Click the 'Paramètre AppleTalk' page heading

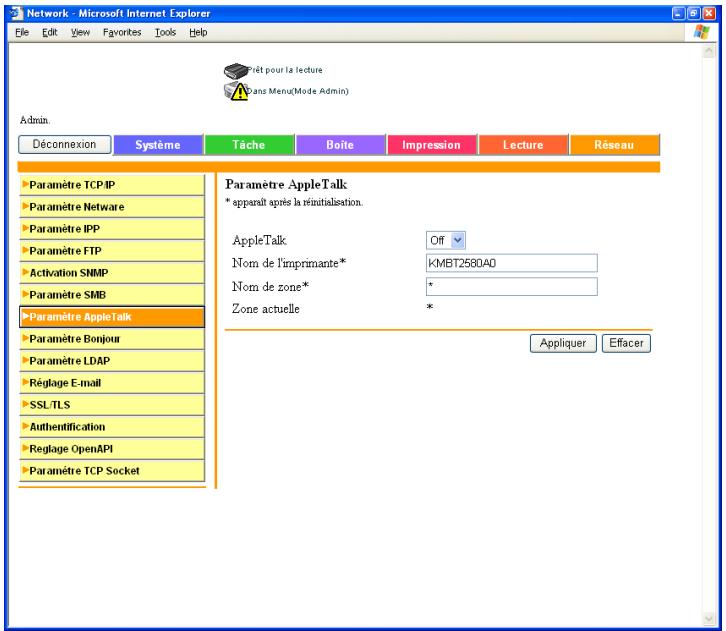(x=286, y=184)
